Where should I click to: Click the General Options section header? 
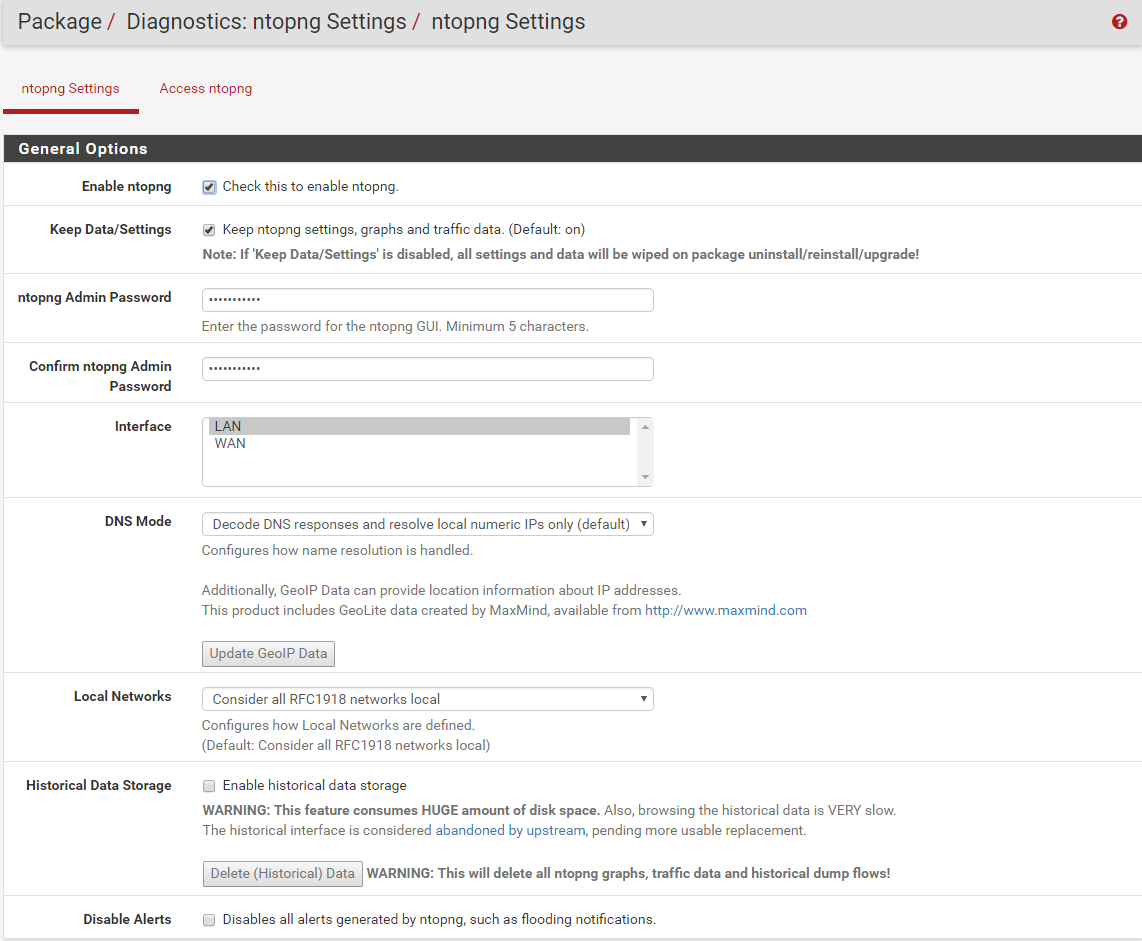[572, 149]
